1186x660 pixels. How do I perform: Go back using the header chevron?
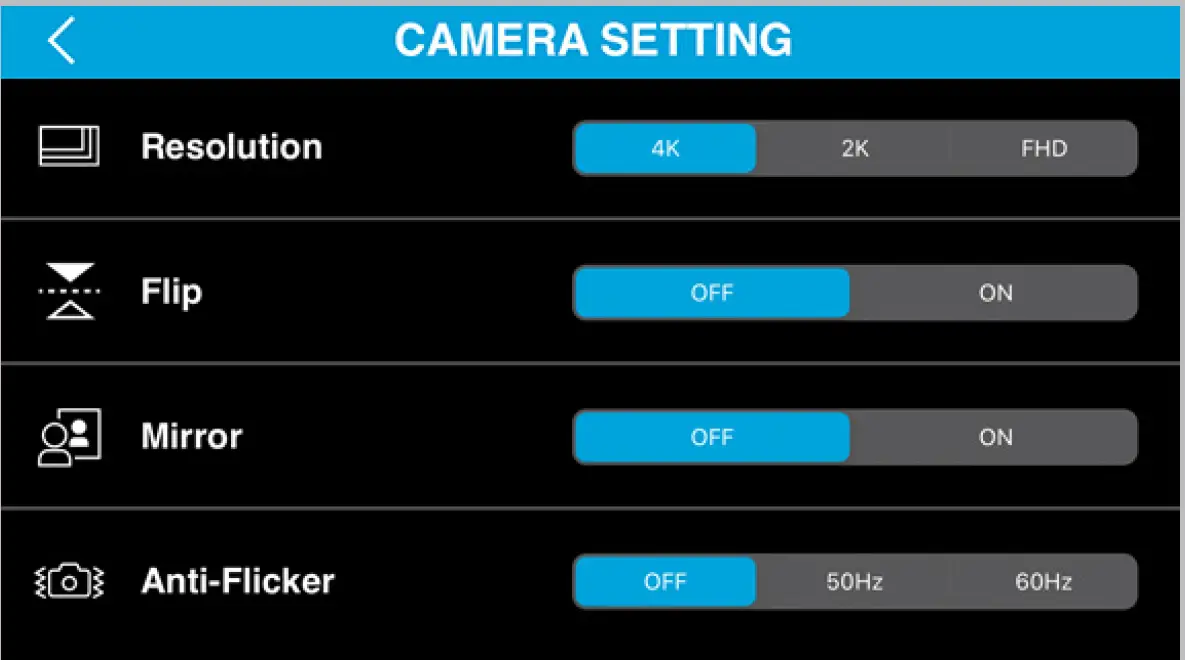[62, 41]
